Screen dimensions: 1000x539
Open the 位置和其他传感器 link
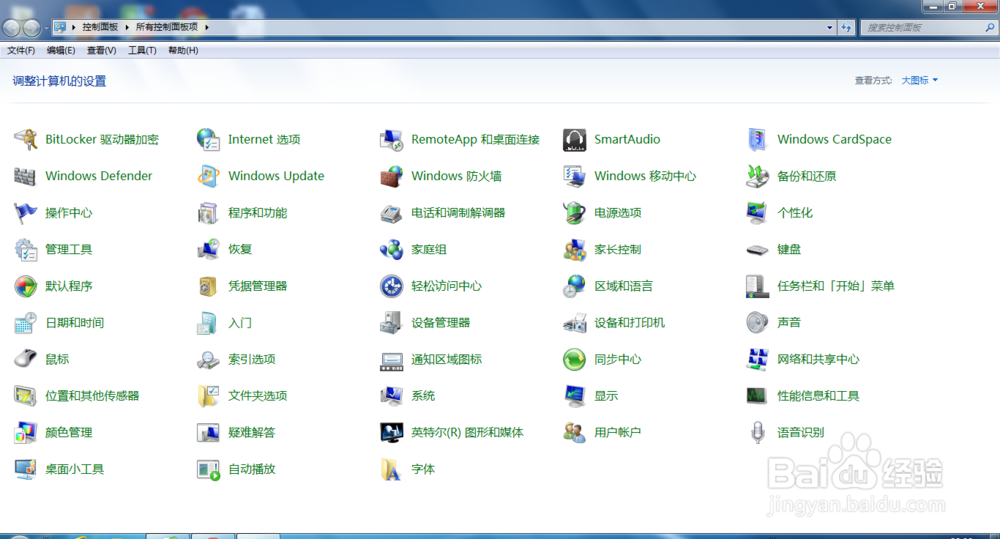click(x=92, y=396)
